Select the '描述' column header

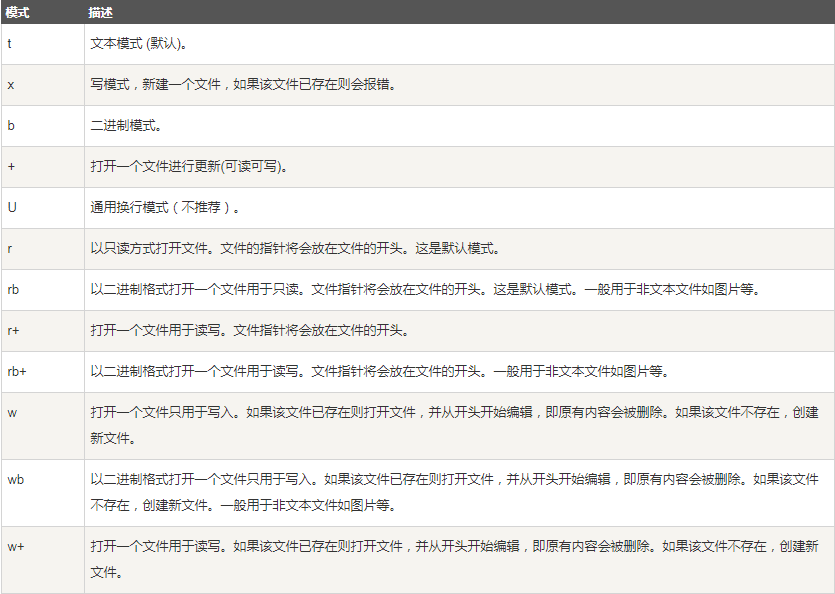[100, 12]
